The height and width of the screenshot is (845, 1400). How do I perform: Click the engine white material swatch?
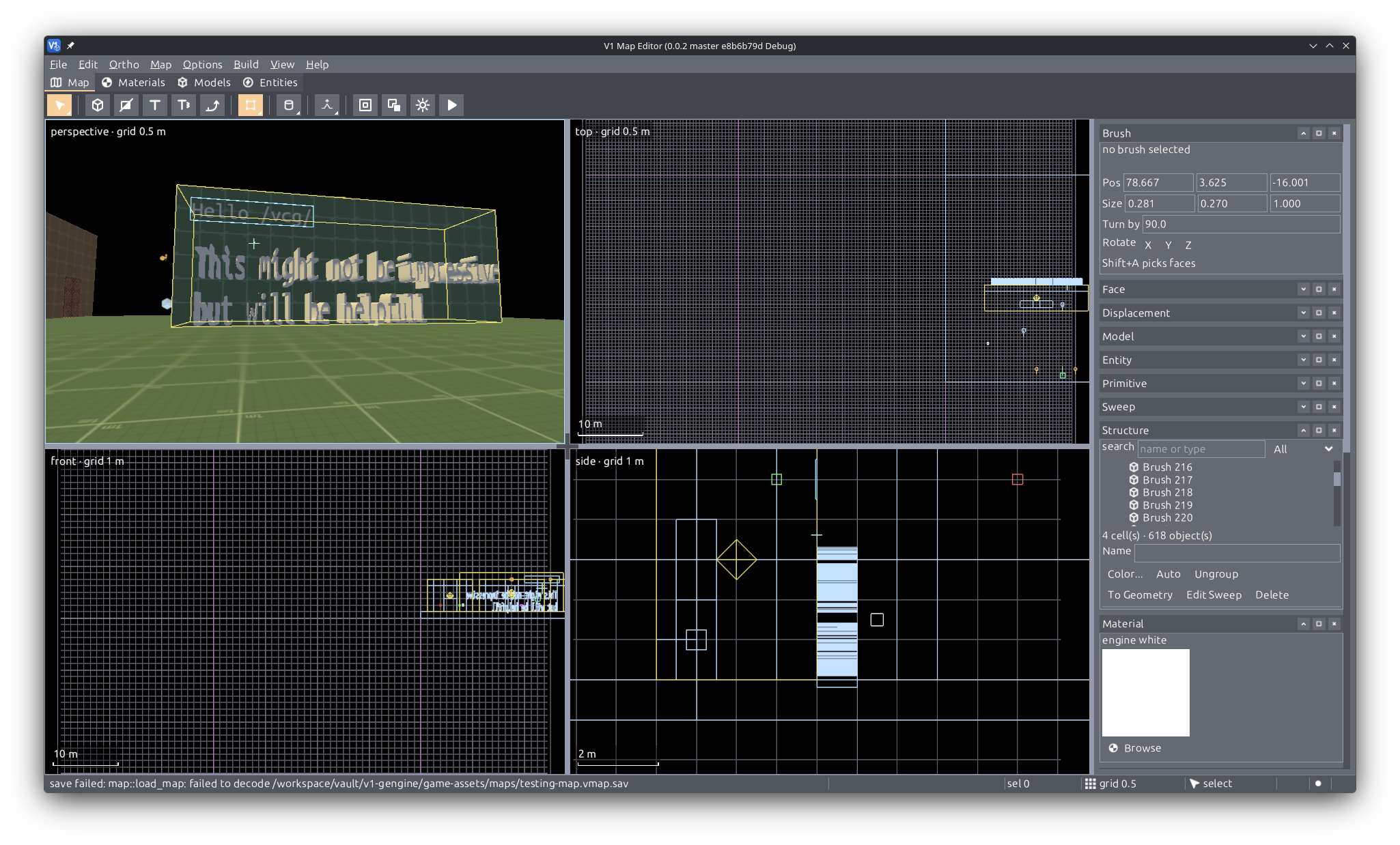click(1145, 693)
